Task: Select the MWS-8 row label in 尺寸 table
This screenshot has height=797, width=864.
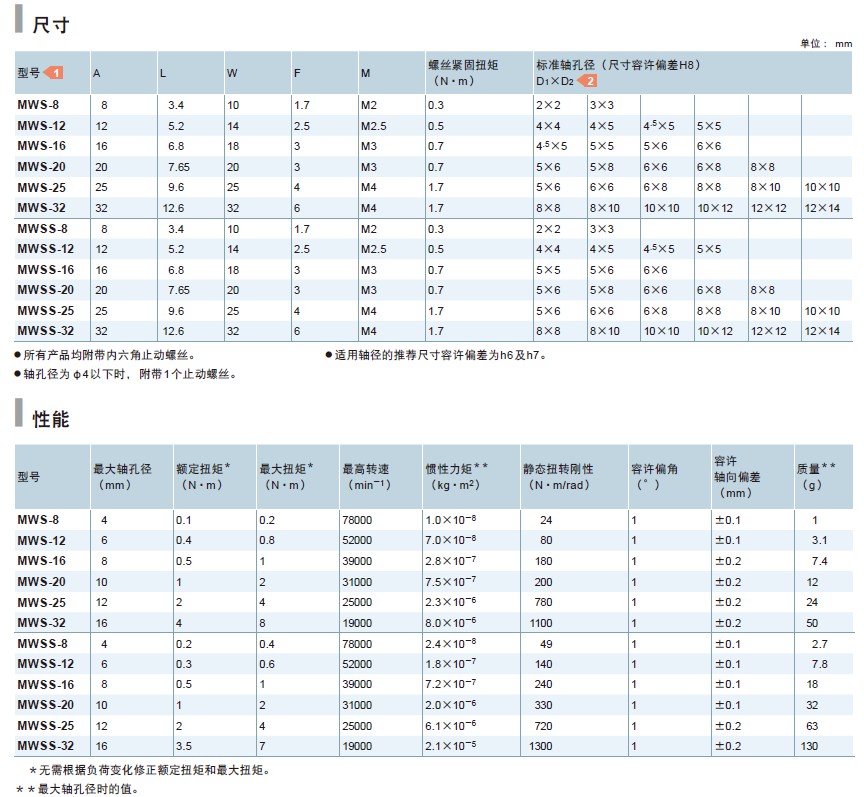Action: pos(38,105)
